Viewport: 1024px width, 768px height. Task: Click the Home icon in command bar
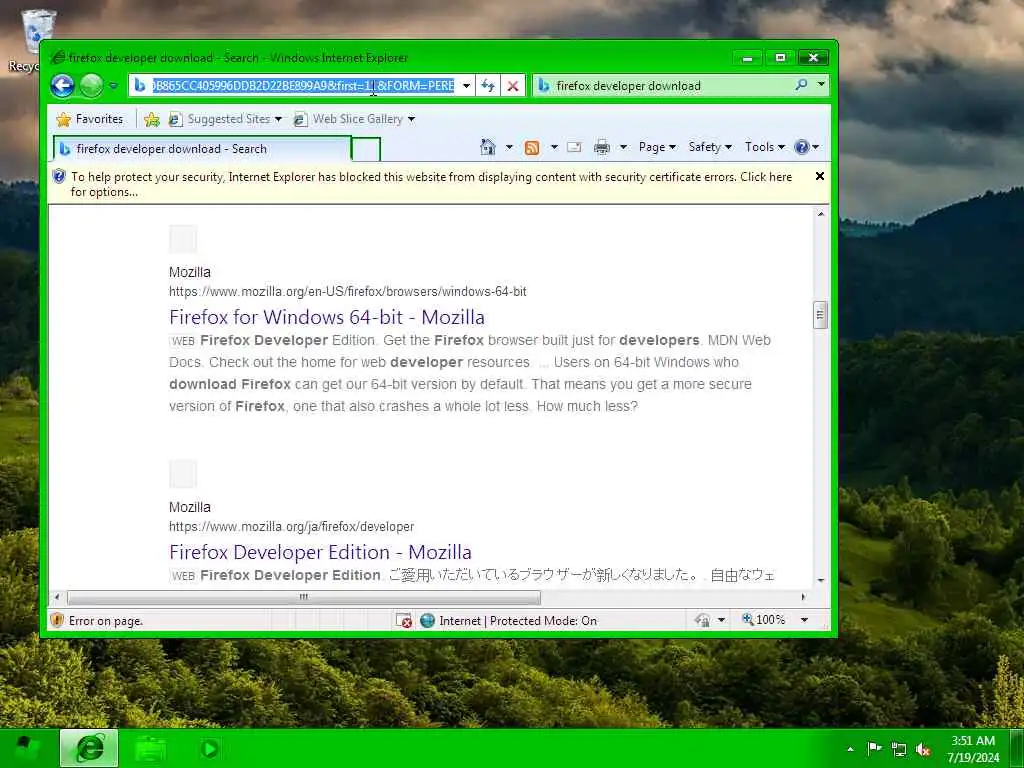[488, 147]
